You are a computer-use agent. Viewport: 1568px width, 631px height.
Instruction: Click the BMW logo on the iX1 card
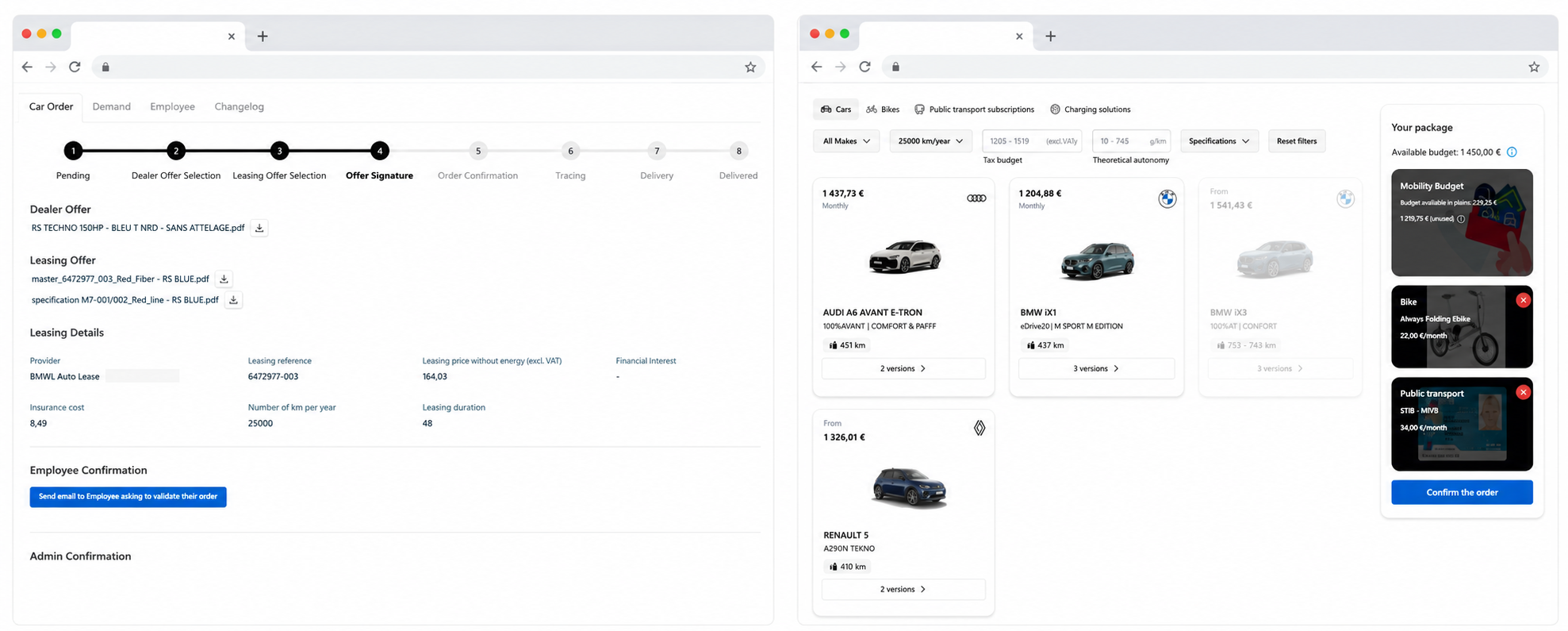tap(1167, 199)
